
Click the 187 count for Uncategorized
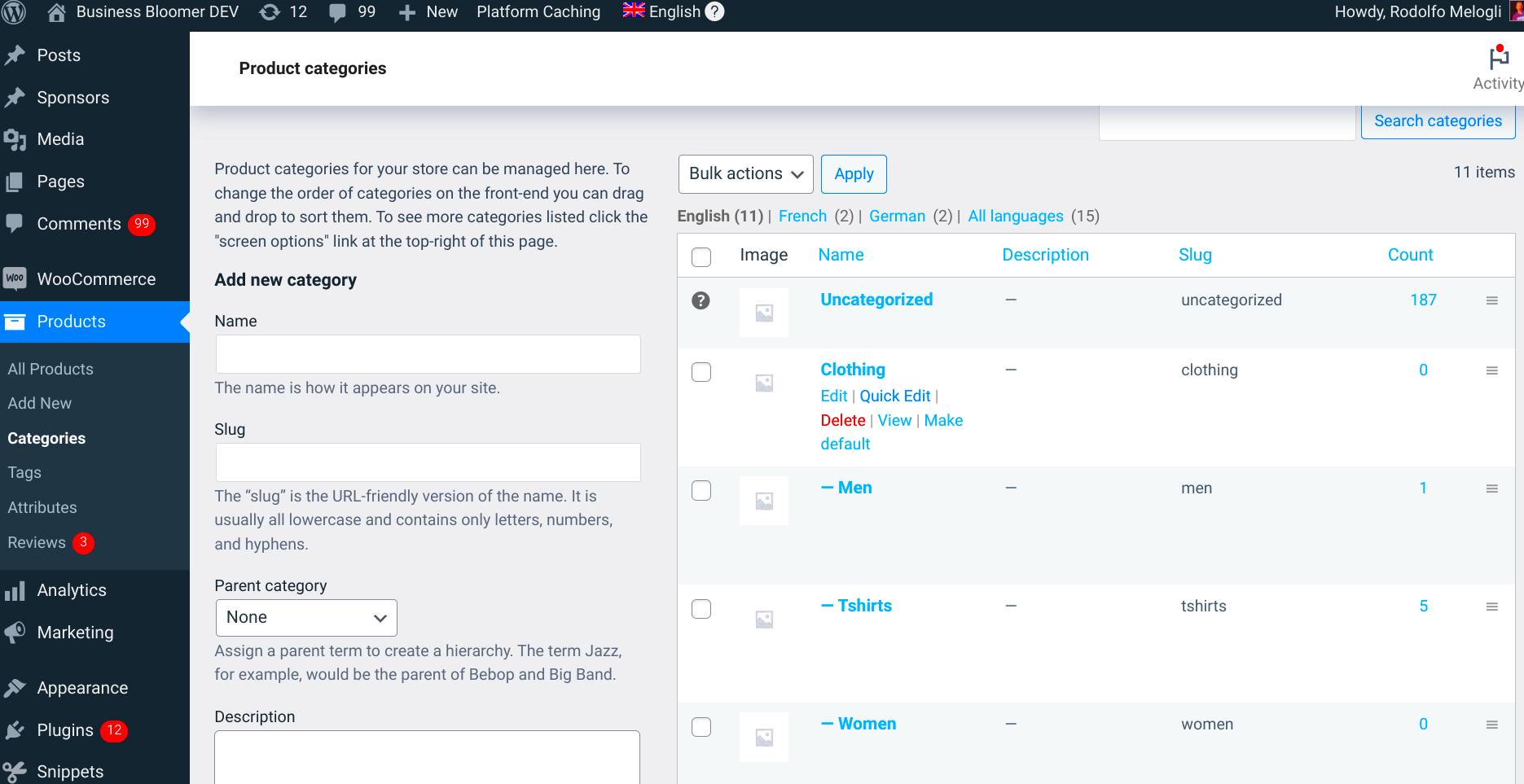[x=1423, y=300]
